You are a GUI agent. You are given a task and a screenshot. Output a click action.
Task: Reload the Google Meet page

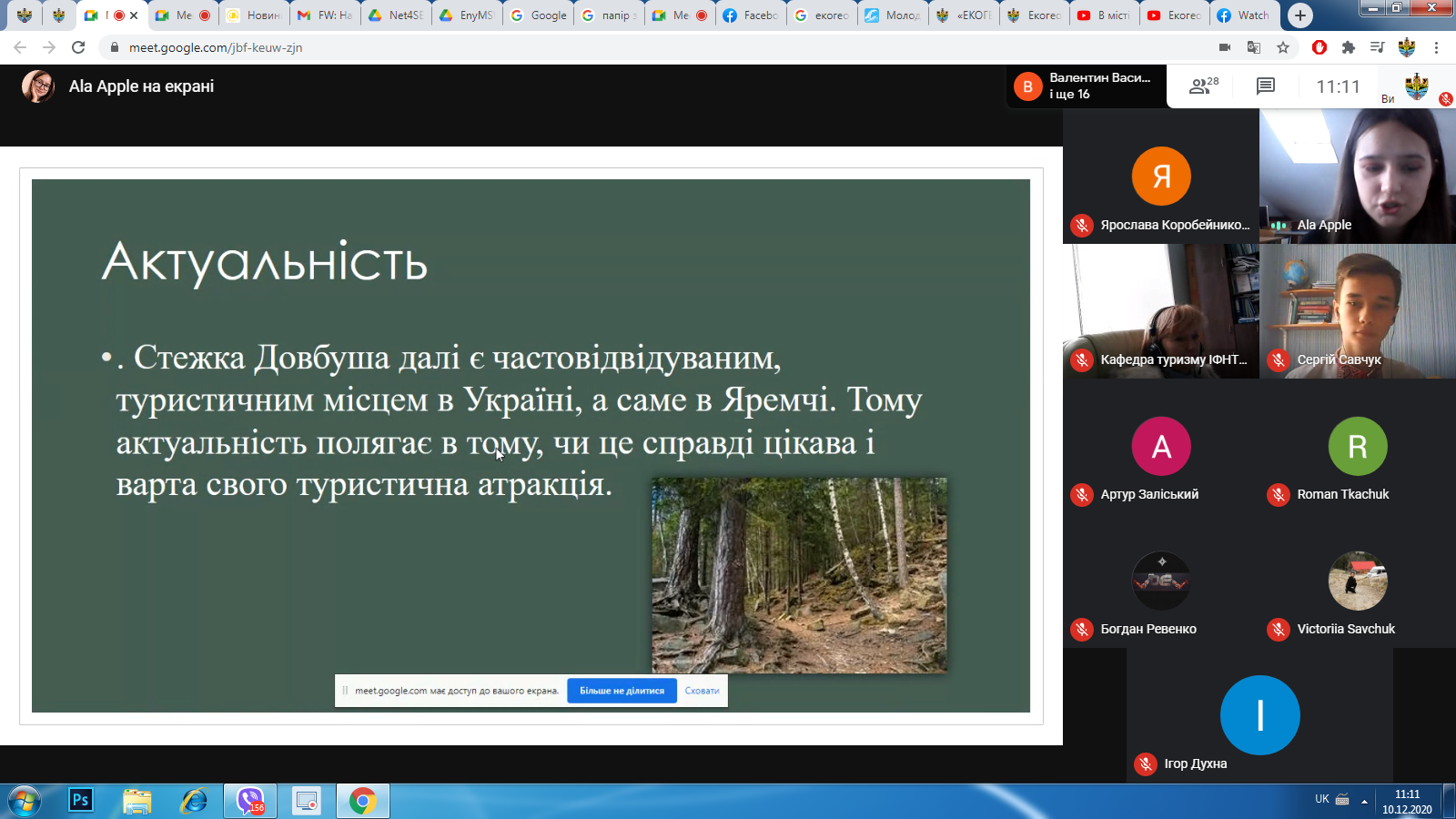tap(78, 47)
